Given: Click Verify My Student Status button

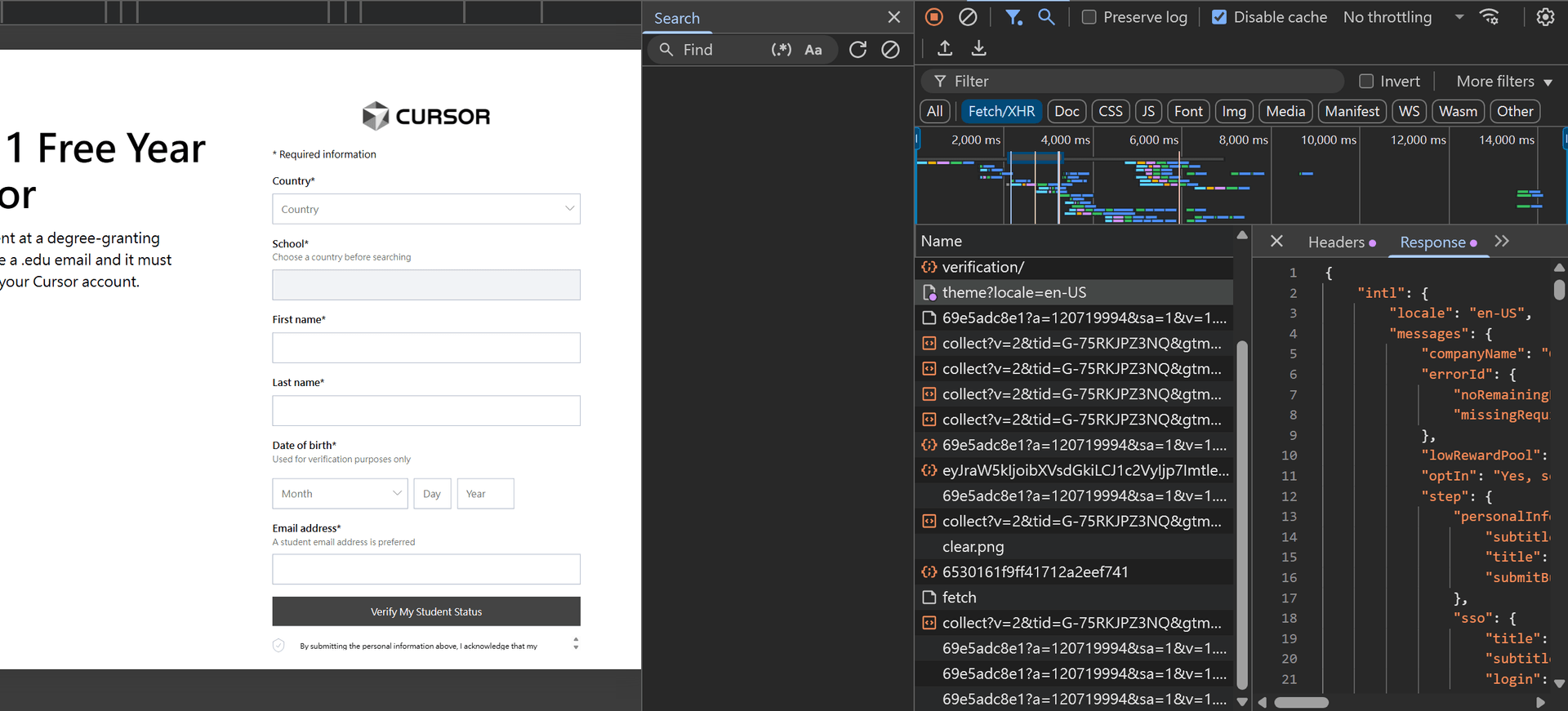Looking at the screenshot, I should click(426, 611).
